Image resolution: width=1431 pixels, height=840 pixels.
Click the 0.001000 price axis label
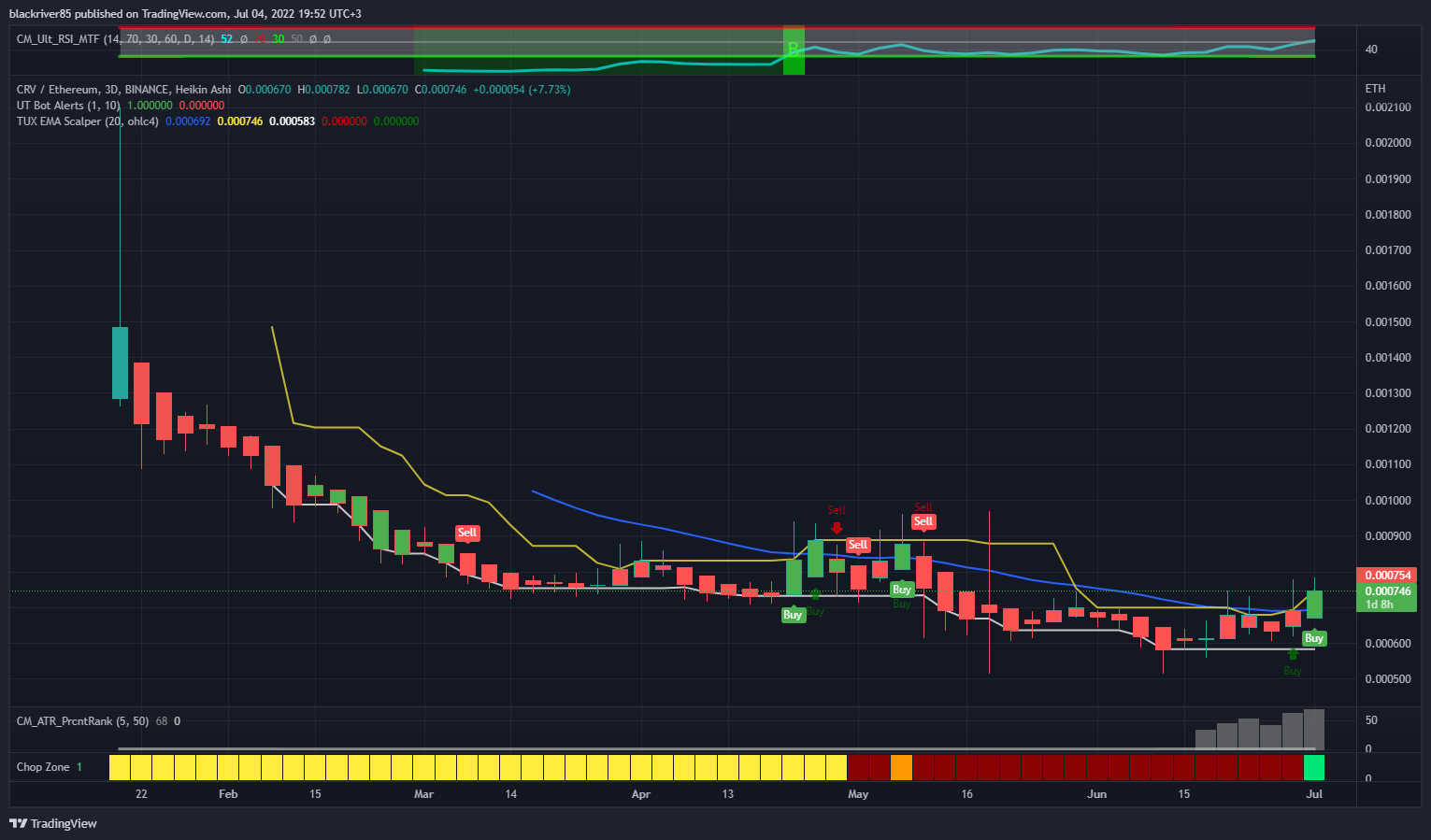(1388, 501)
